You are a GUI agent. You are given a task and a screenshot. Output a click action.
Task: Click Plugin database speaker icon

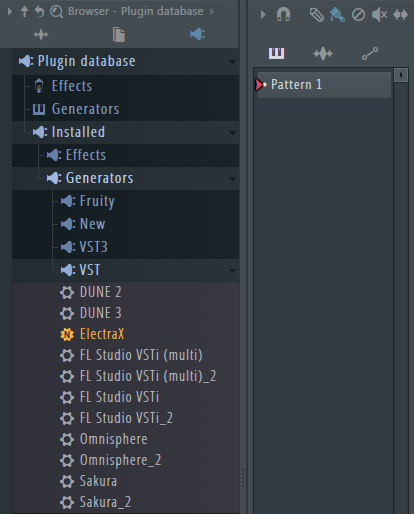click(x=26, y=61)
